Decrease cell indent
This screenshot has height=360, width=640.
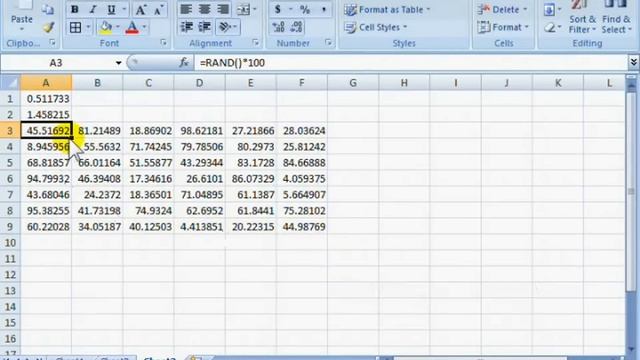point(187,27)
